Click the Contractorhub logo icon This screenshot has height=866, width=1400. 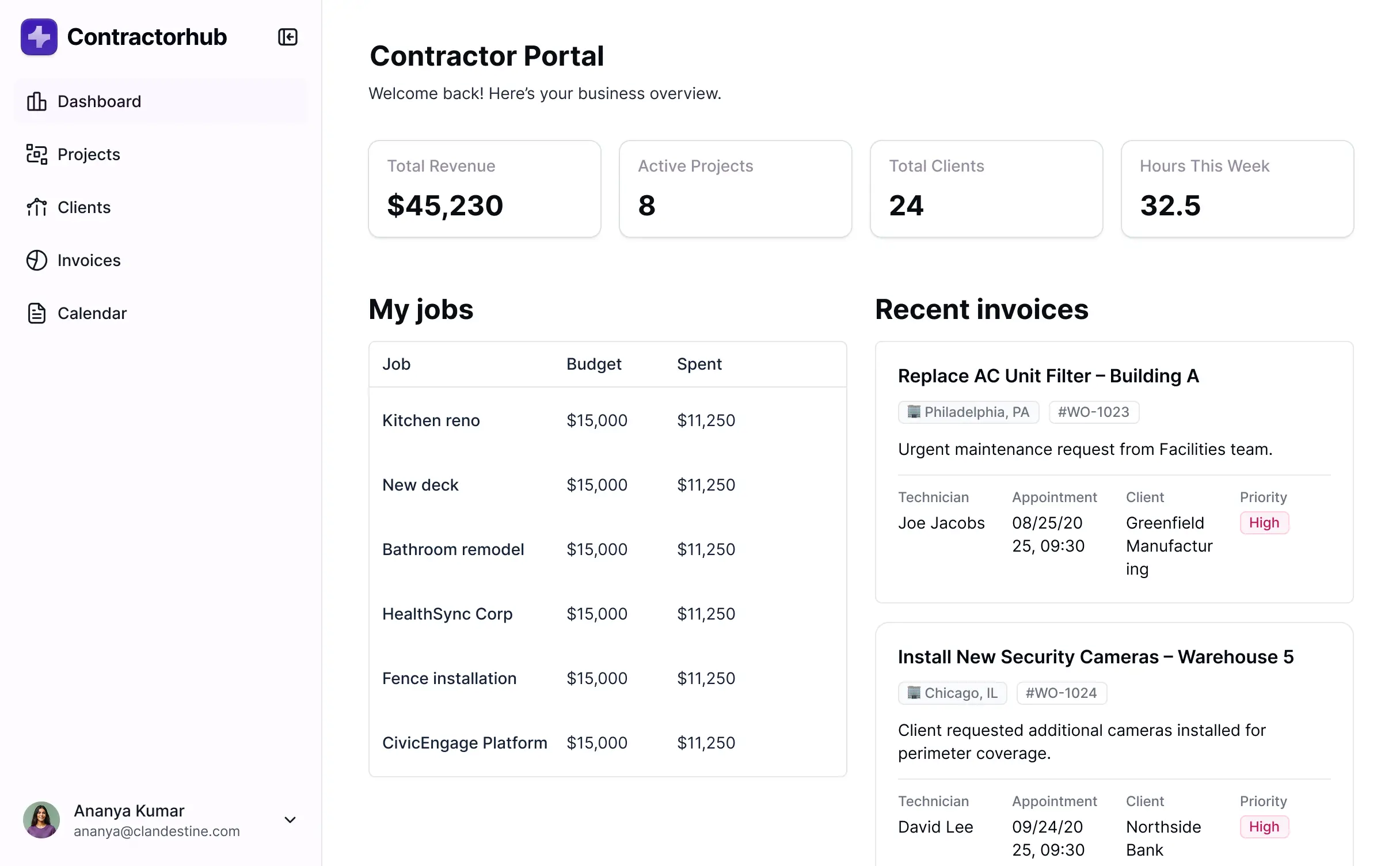[x=39, y=37]
